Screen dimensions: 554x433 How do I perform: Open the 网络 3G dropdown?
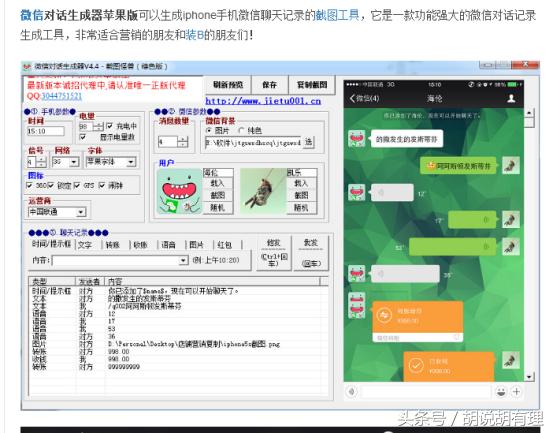tap(65, 162)
